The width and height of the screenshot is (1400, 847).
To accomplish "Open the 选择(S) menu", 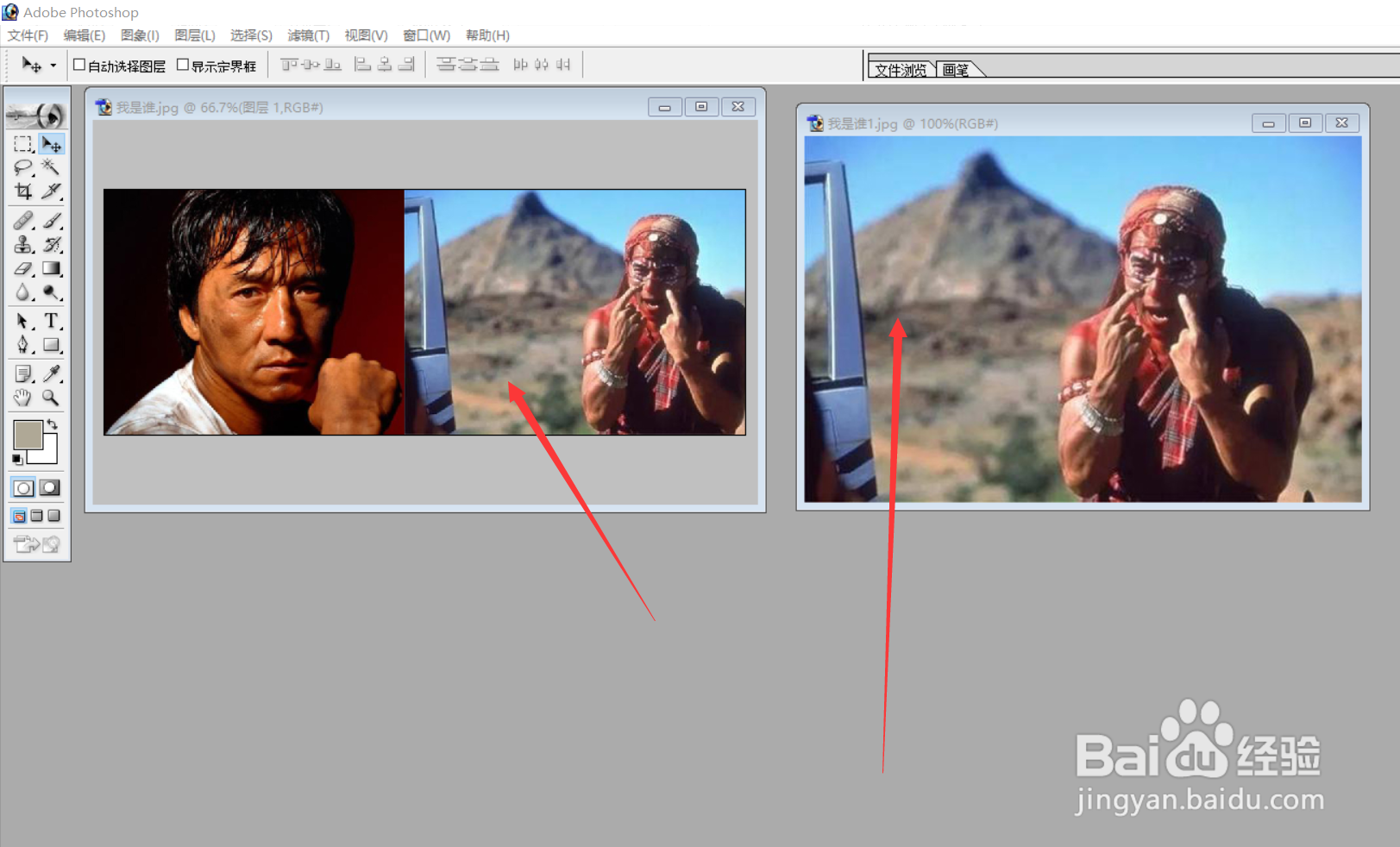I will (x=251, y=35).
